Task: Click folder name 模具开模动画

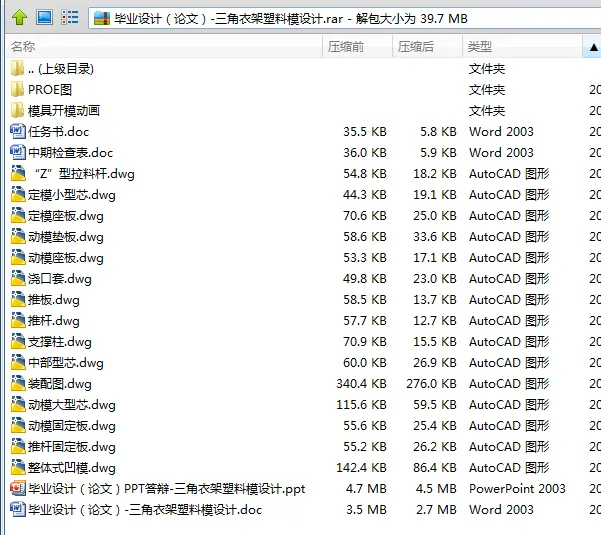Action: tap(64, 111)
